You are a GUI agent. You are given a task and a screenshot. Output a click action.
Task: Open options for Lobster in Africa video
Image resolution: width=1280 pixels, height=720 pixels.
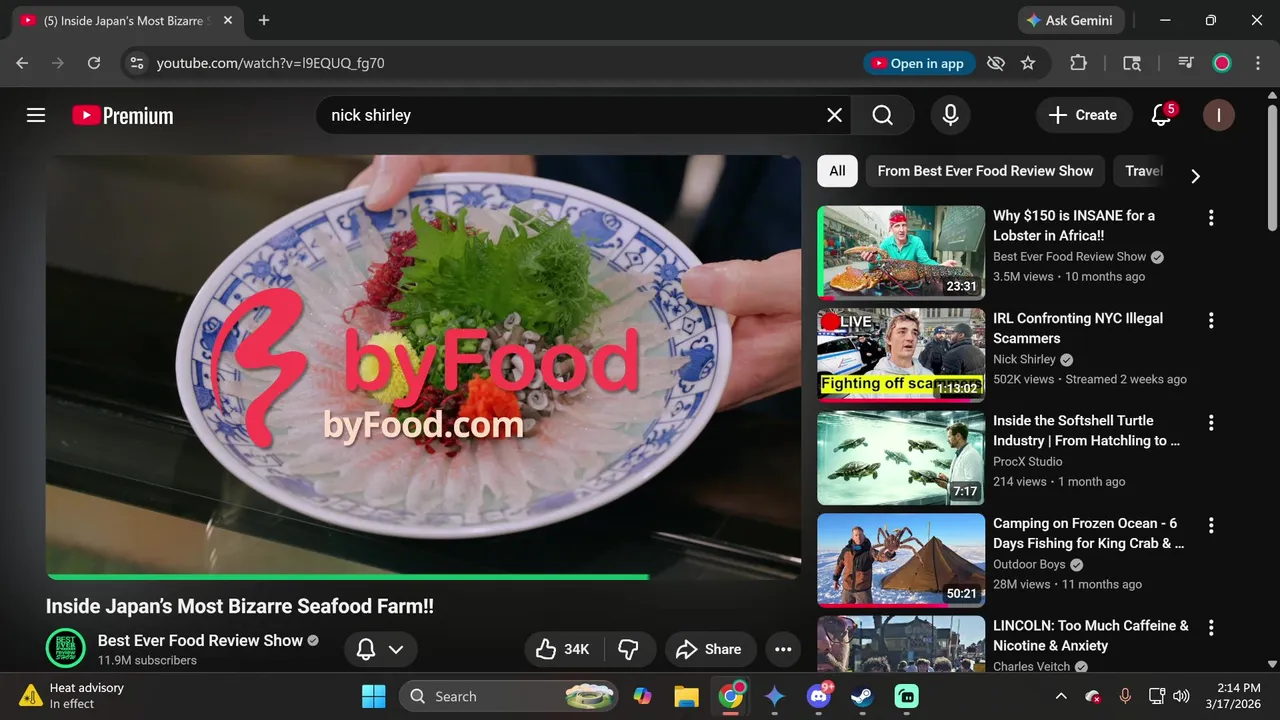coord(1211,218)
